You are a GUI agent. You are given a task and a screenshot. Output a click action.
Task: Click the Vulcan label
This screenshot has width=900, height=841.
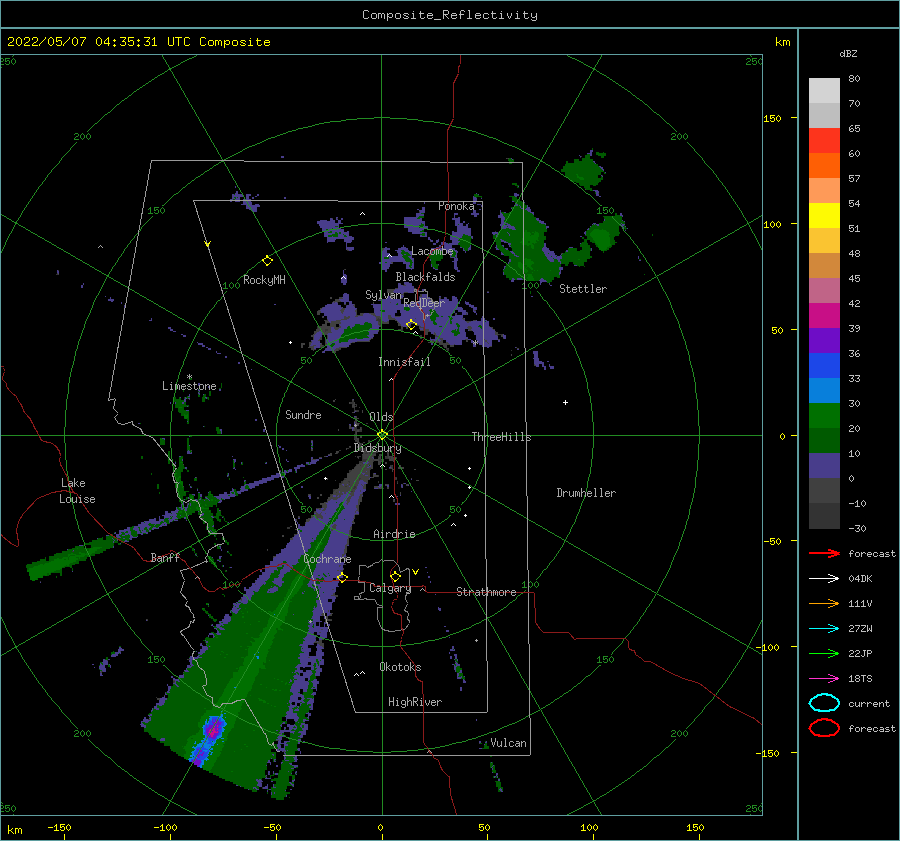(508, 743)
